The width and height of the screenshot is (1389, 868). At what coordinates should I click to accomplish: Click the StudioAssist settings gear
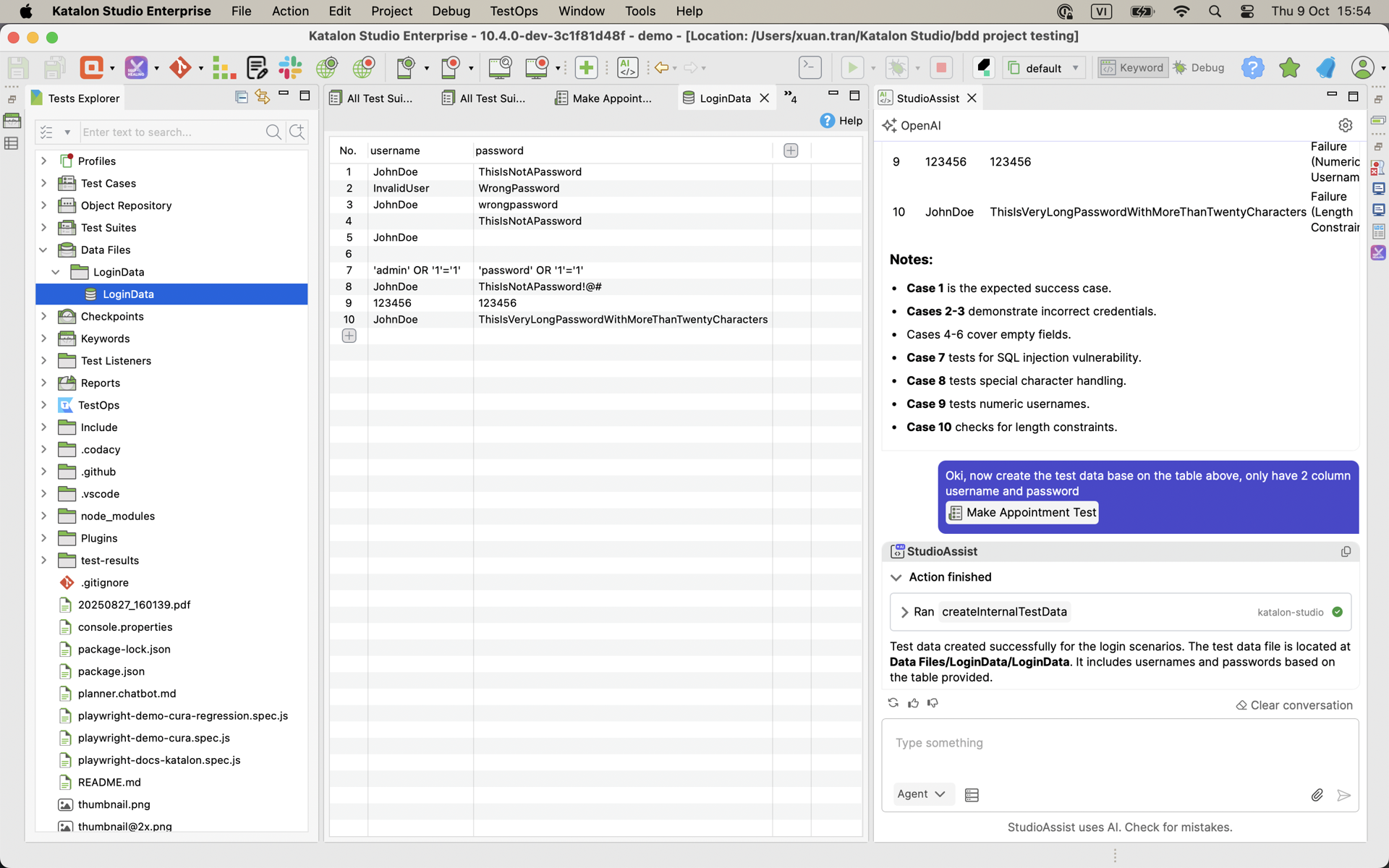[1346, 124]
